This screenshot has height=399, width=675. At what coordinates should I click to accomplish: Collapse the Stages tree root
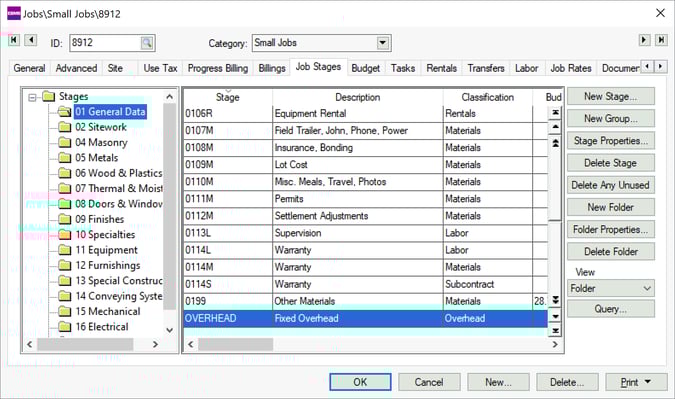[x=32, y=97]
